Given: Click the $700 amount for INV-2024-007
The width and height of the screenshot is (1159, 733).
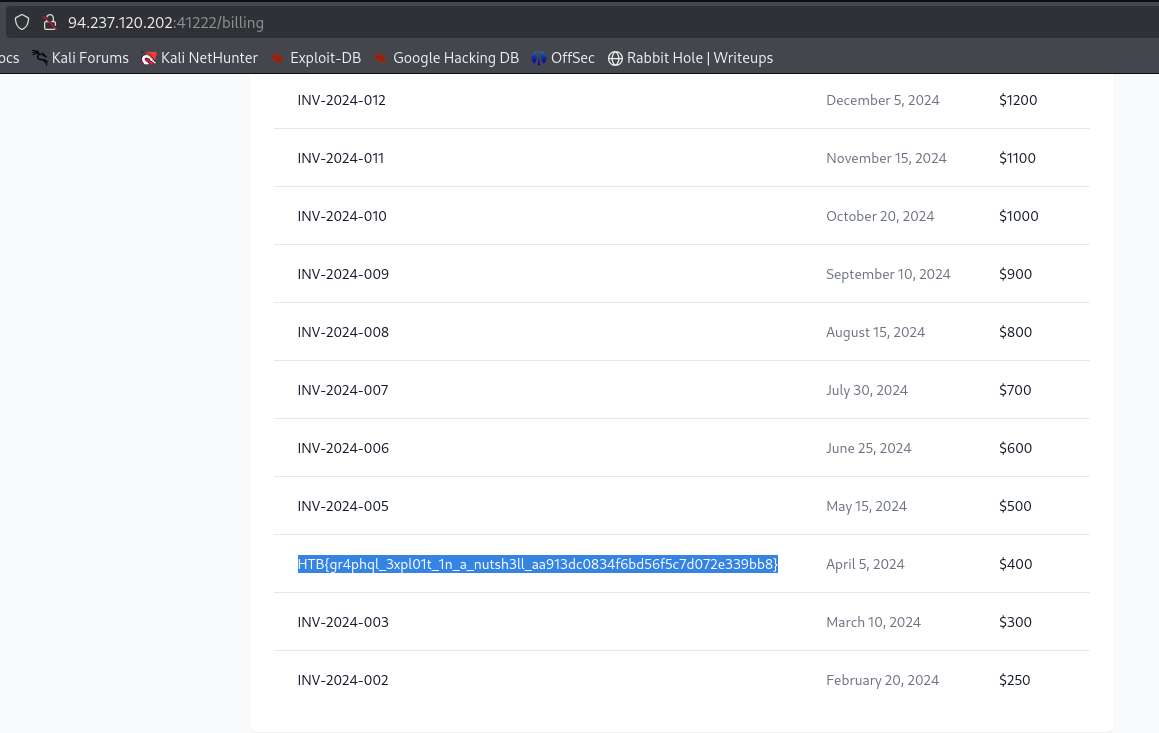Looking at the screenshot, I should [1015, 390].
